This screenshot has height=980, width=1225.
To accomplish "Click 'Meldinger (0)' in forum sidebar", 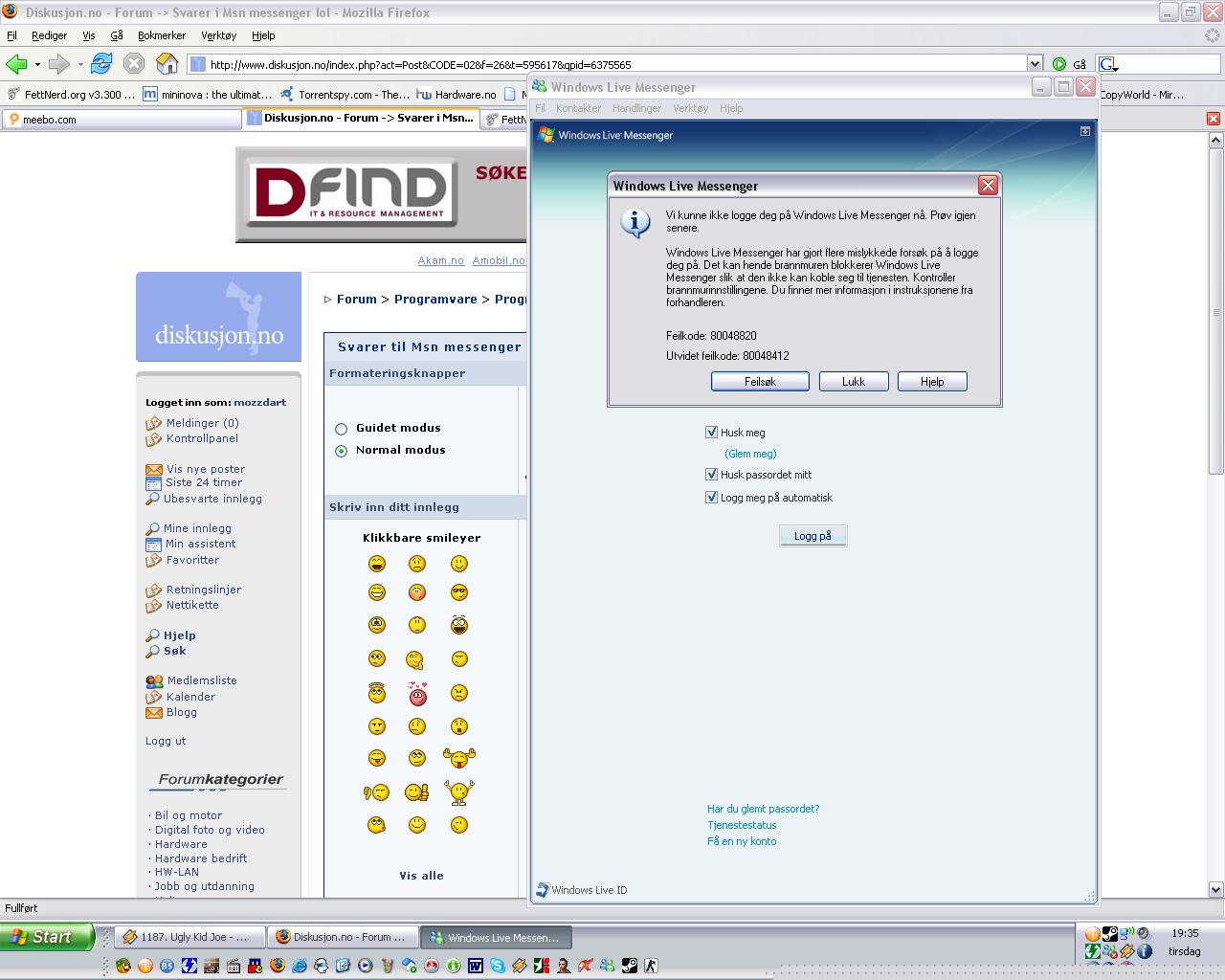I will coord(202,423).
